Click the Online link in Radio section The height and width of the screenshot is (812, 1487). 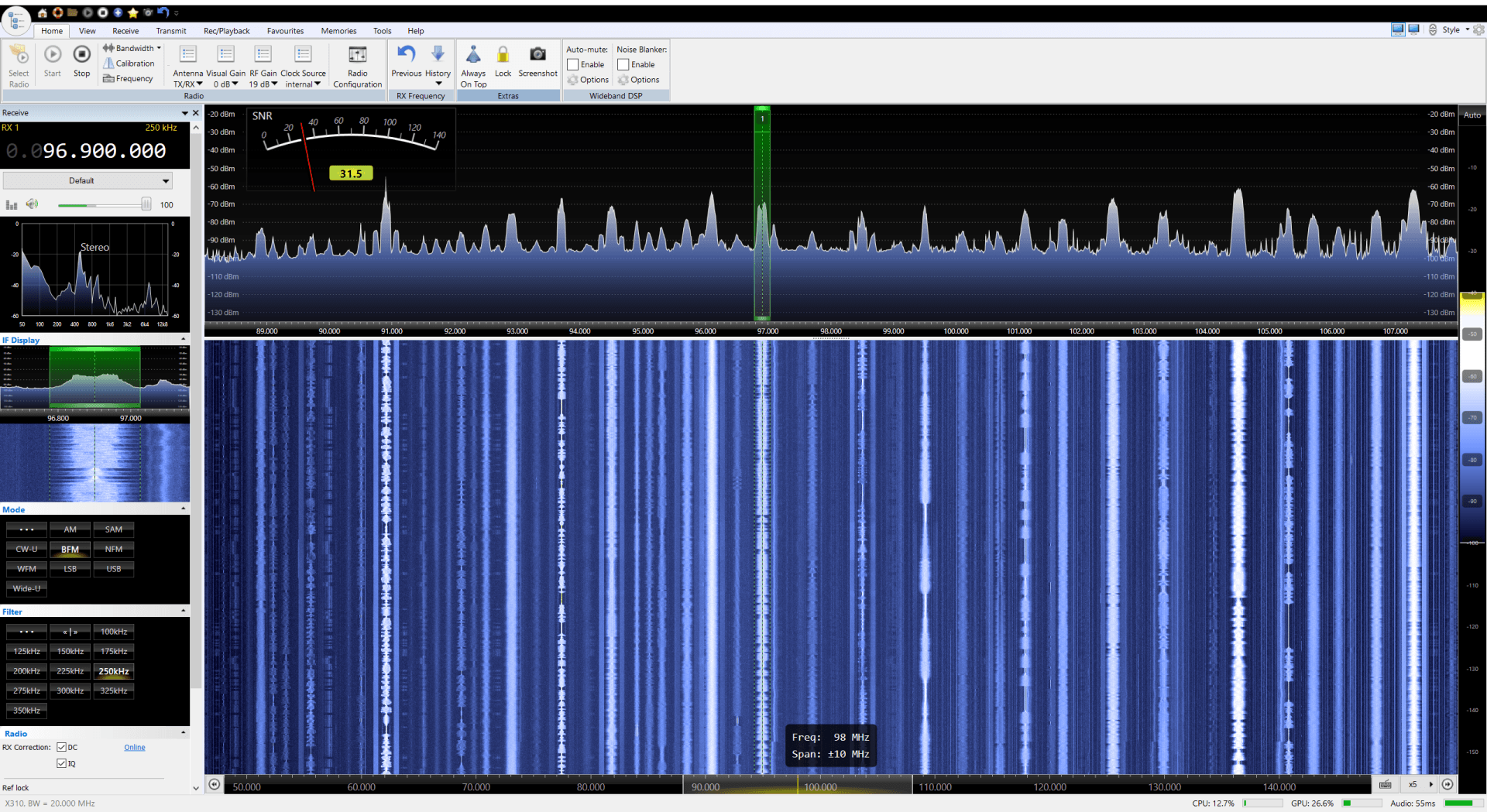[134, 747]
